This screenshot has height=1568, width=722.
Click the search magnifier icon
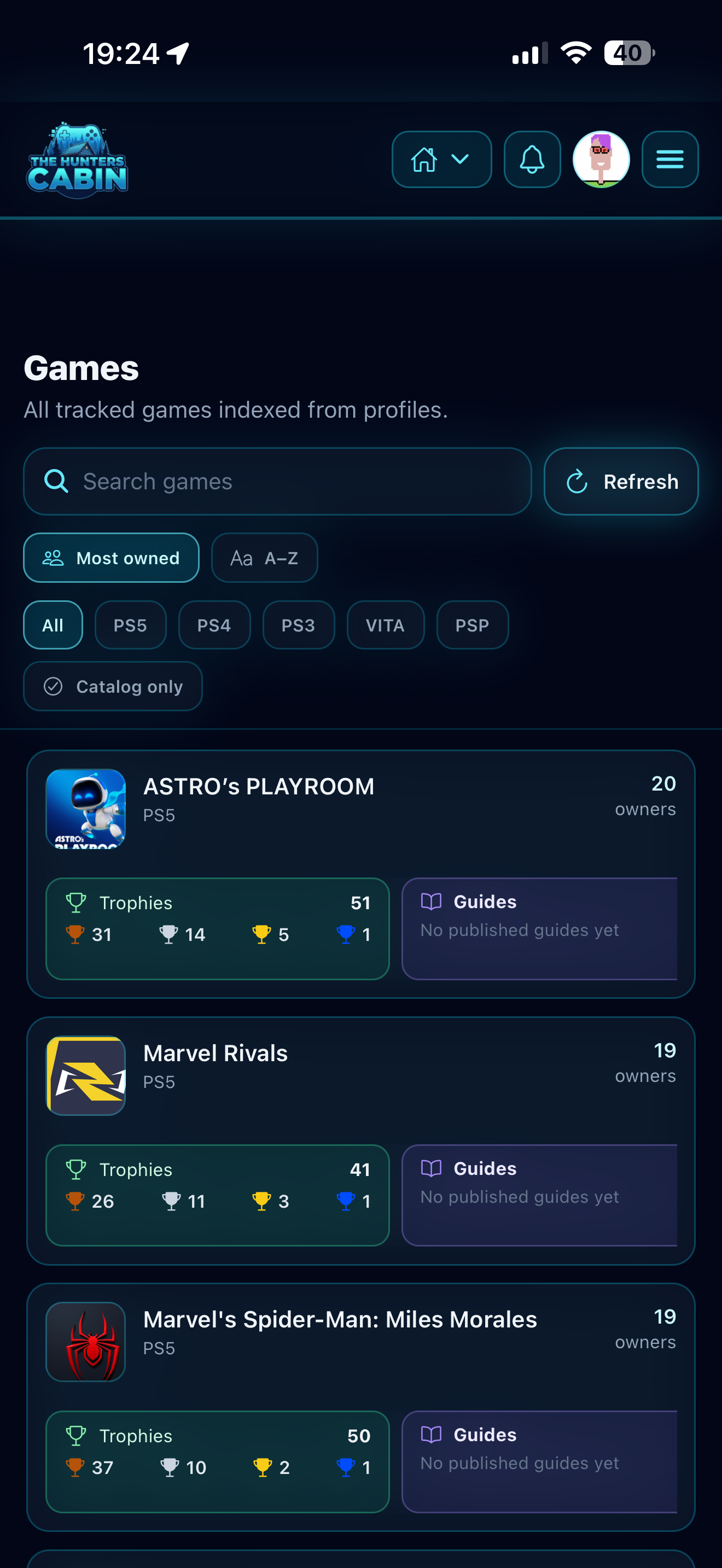tap(56, 482)
